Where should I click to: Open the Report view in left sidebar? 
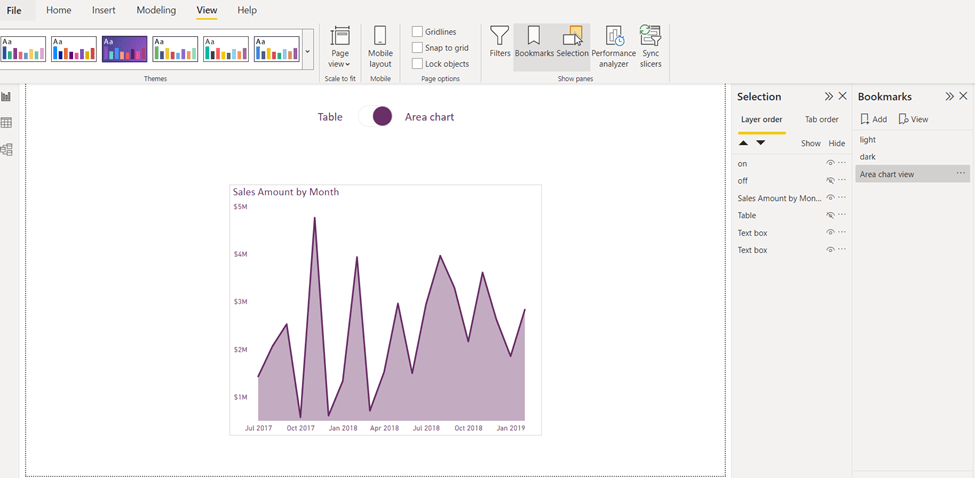pyautogui.click(x=7, y=97)
